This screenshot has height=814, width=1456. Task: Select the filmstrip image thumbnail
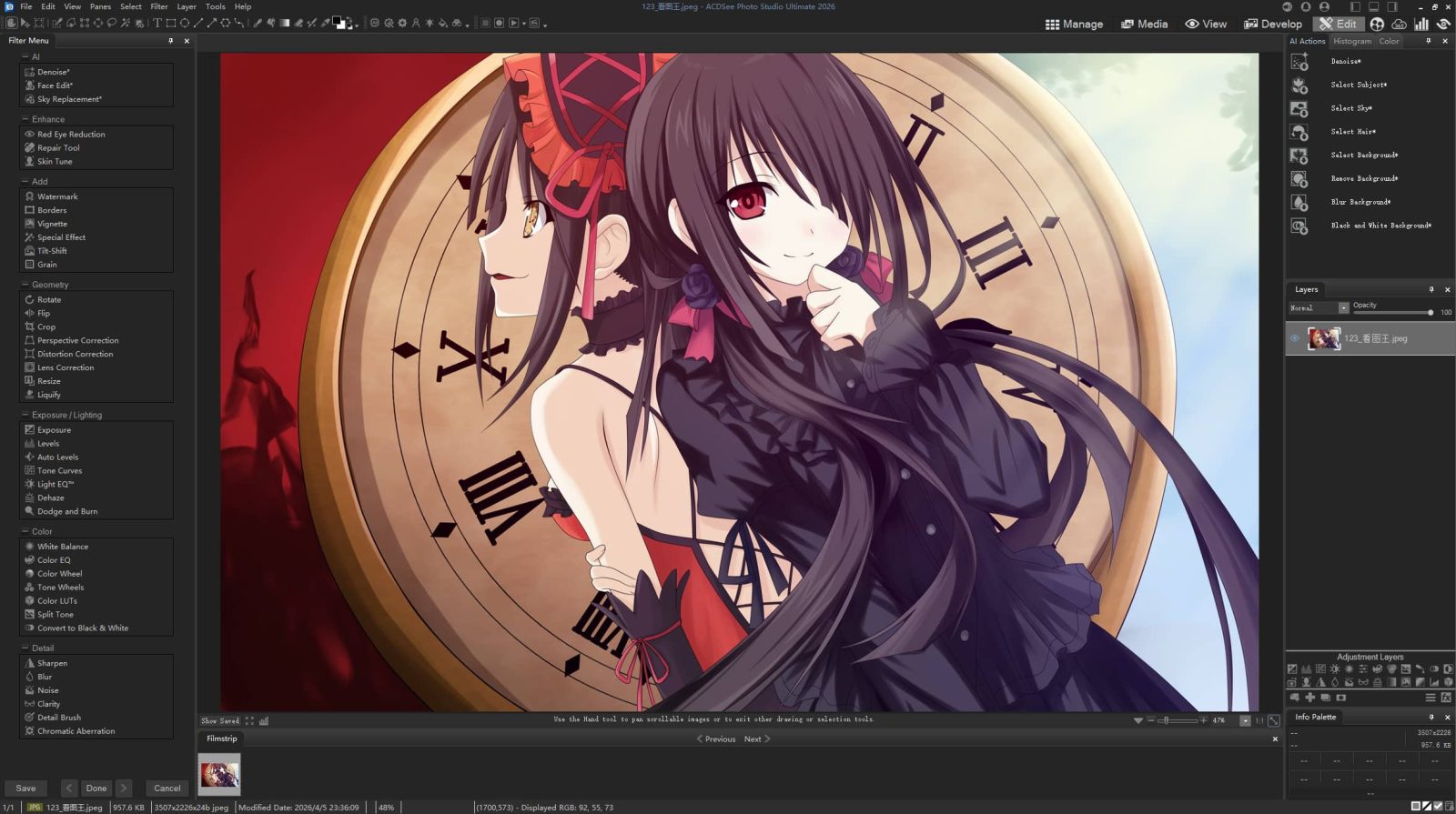click(x=219, y=774)
